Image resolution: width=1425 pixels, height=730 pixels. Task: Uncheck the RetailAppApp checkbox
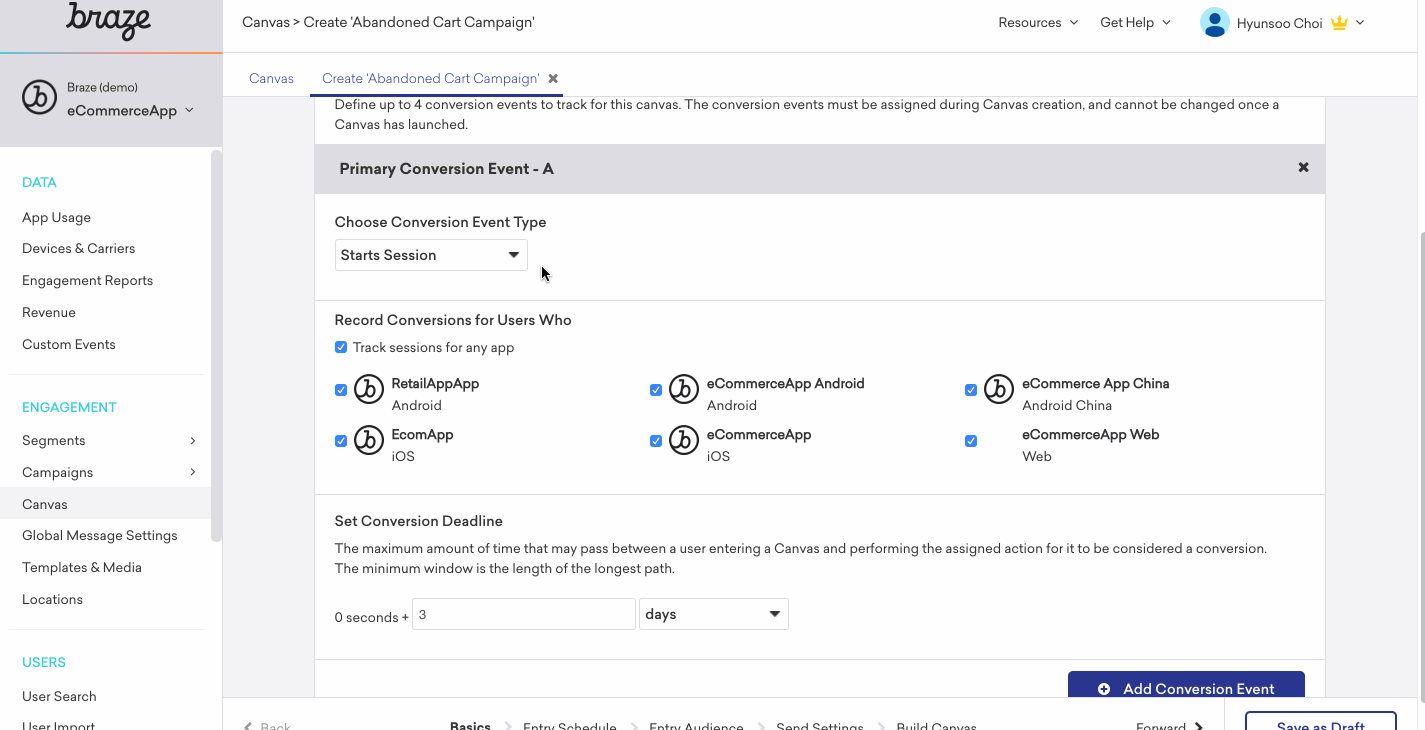click(341, 390)
